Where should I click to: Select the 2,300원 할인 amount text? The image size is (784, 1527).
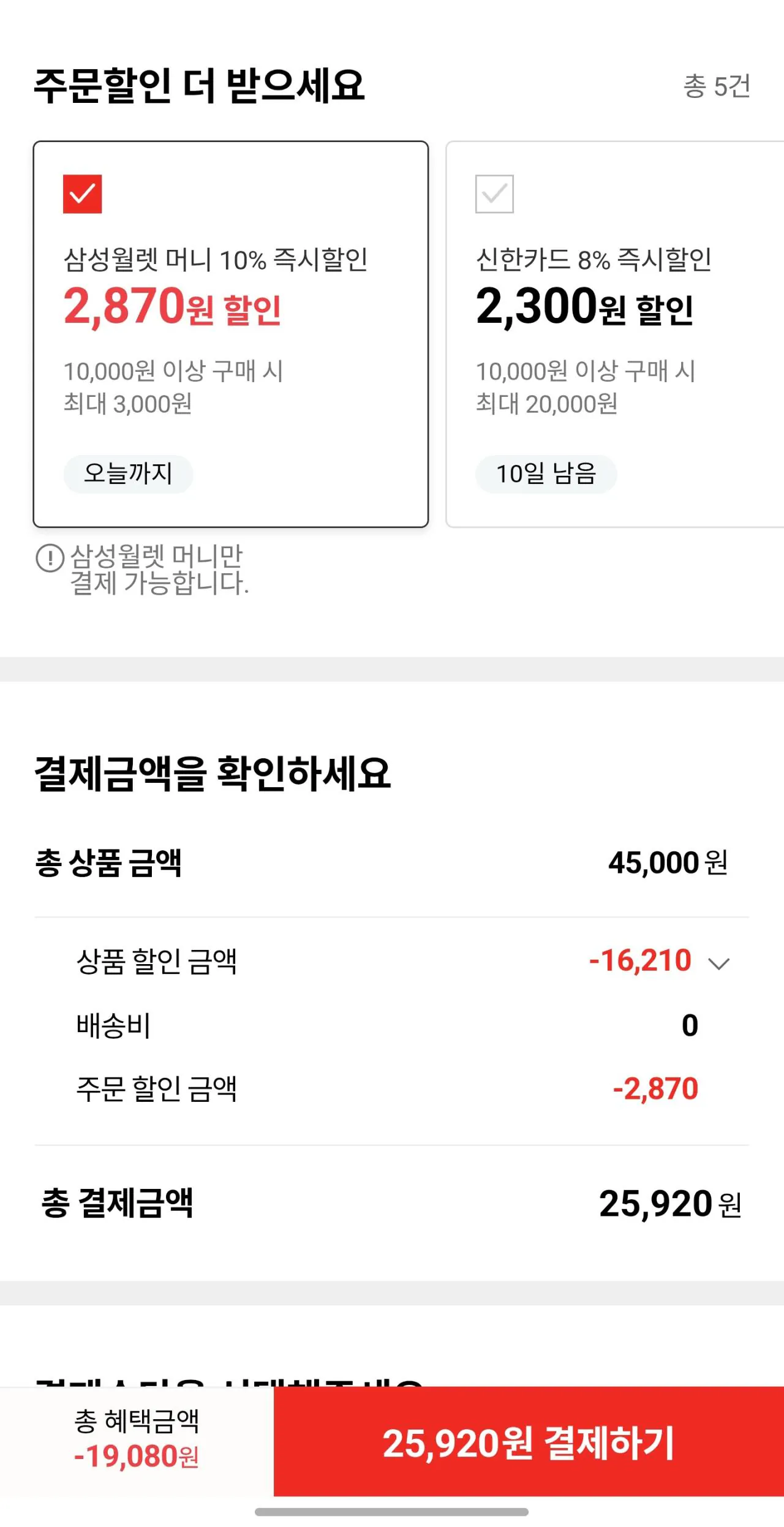tap(584, 307)
